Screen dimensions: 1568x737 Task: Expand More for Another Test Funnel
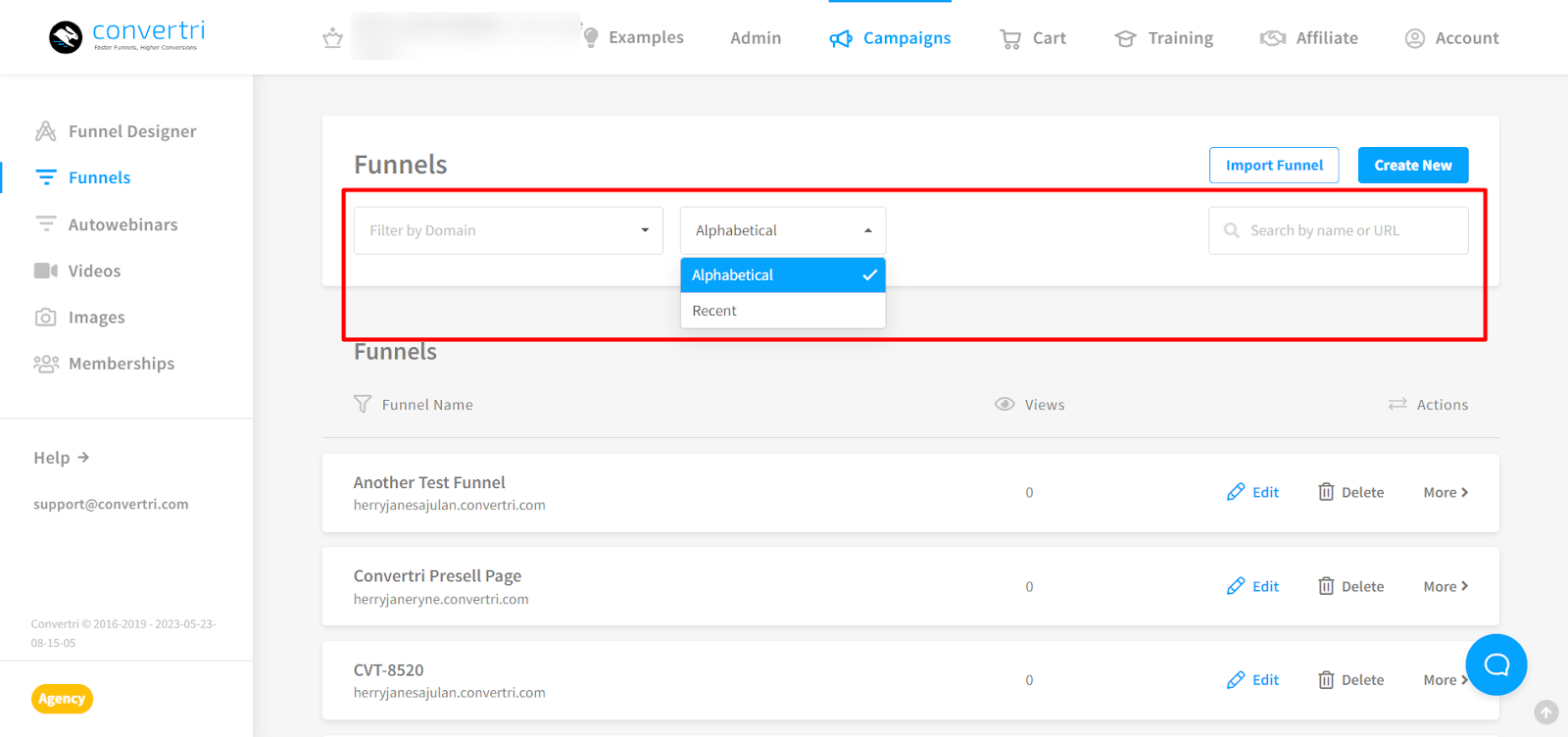click(1445, 492)
